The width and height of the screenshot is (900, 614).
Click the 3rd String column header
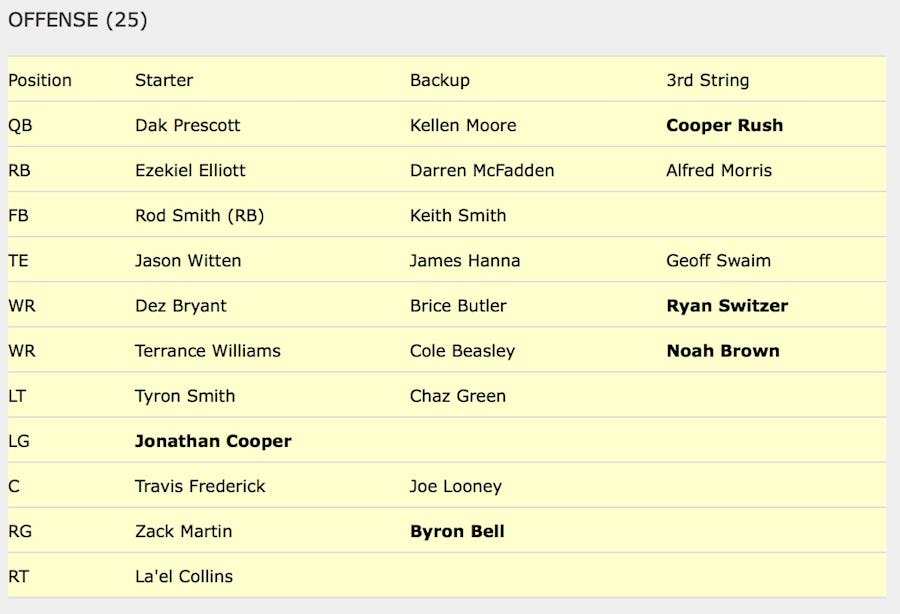pyautogui.click(x=707, y=80)
